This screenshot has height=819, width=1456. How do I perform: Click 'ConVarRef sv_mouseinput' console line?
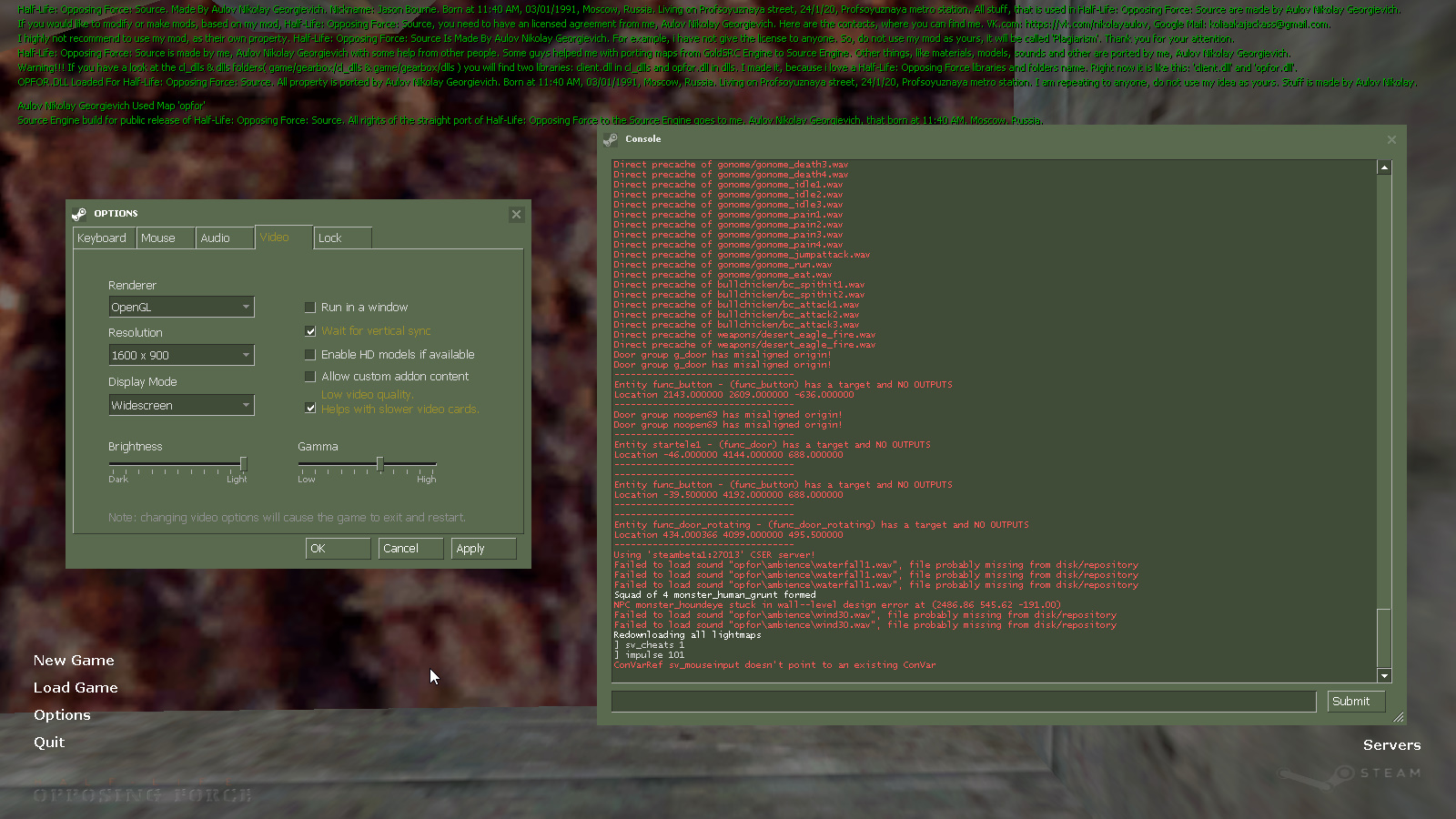pyautogui.click(x=774, y=665)
